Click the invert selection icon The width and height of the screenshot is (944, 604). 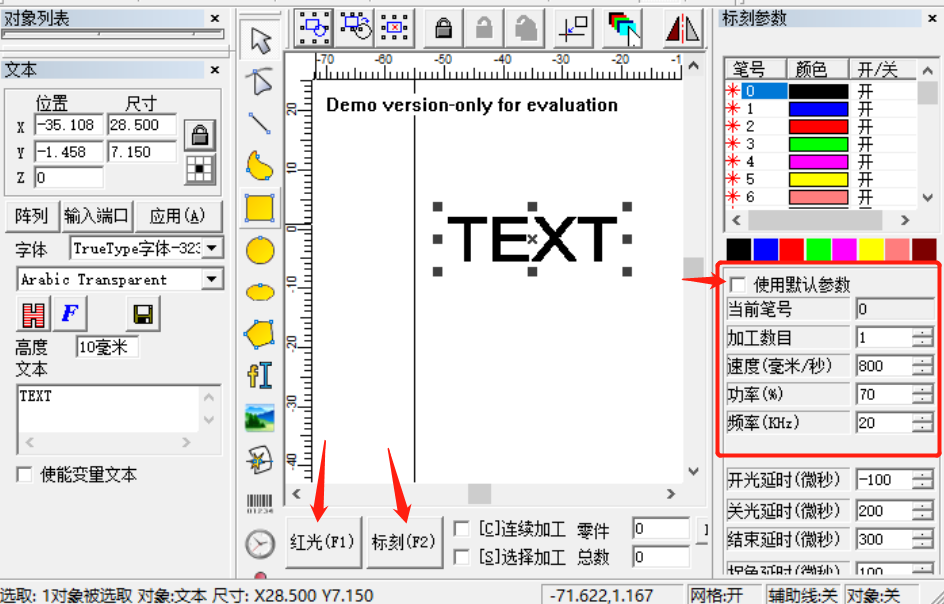pos(355,28)
